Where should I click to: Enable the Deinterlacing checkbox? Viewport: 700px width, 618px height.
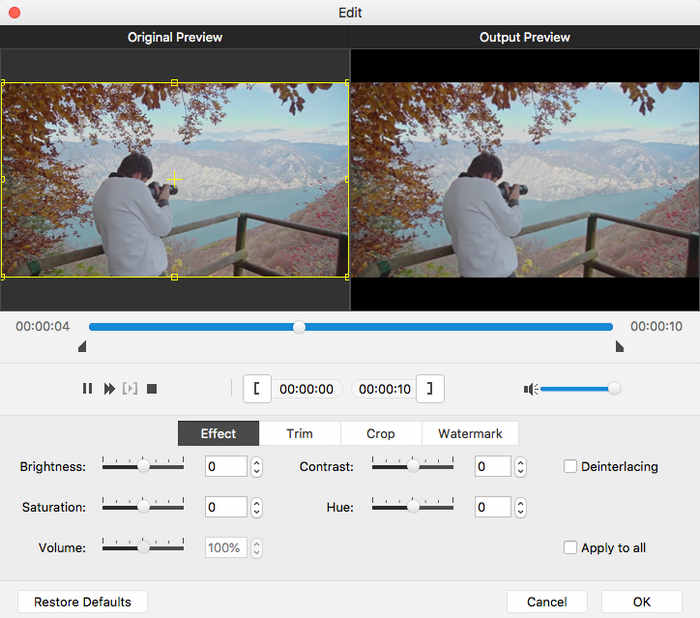click(x=570, y=467)
